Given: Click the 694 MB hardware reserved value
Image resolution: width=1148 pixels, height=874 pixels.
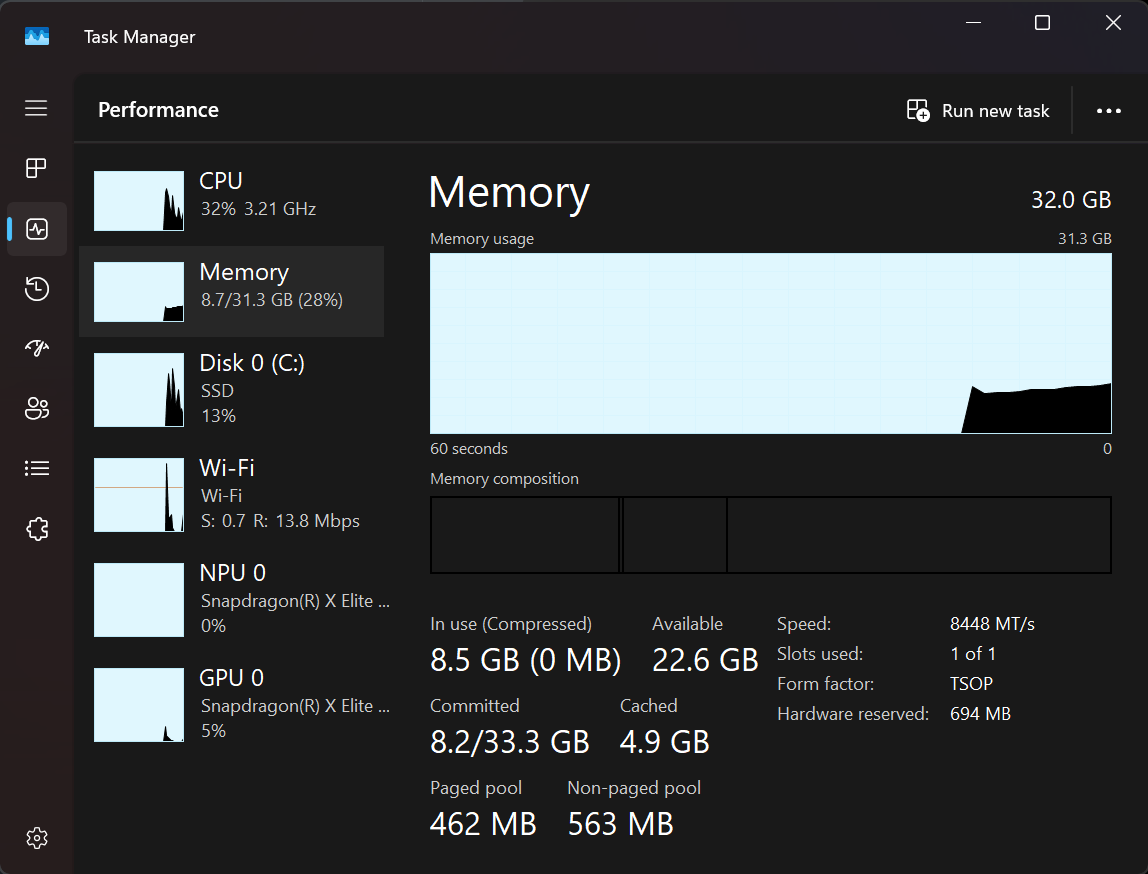Looking at the screenshot, I should click(980, 714).
